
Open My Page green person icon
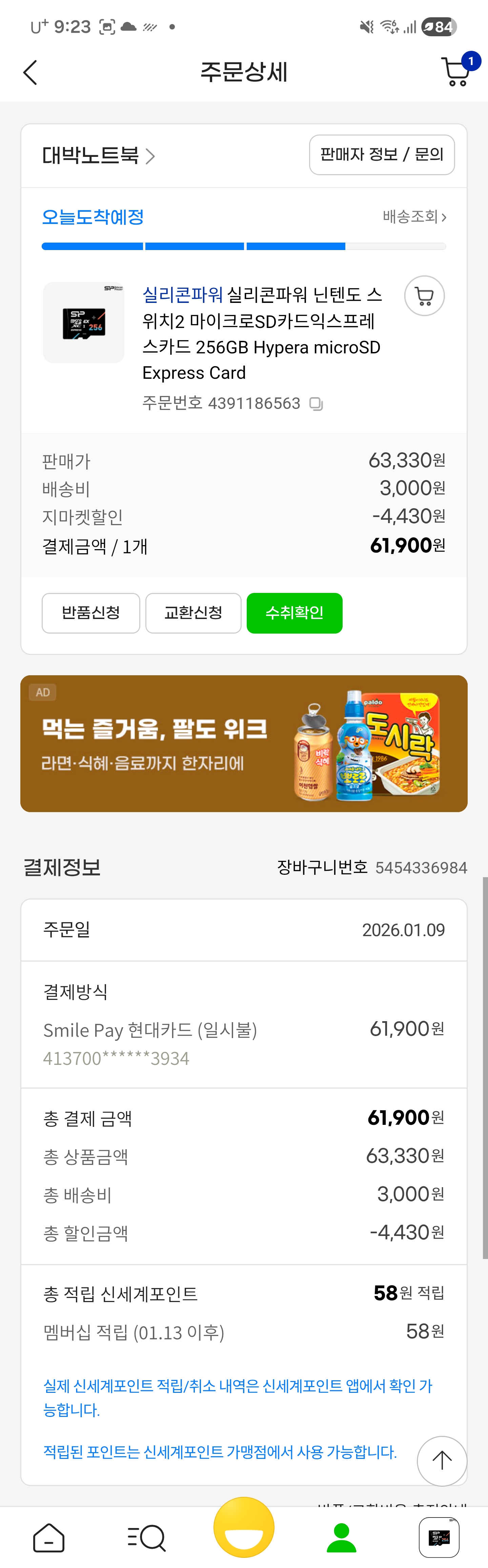pyautogui.click(x=341, y=1538)
